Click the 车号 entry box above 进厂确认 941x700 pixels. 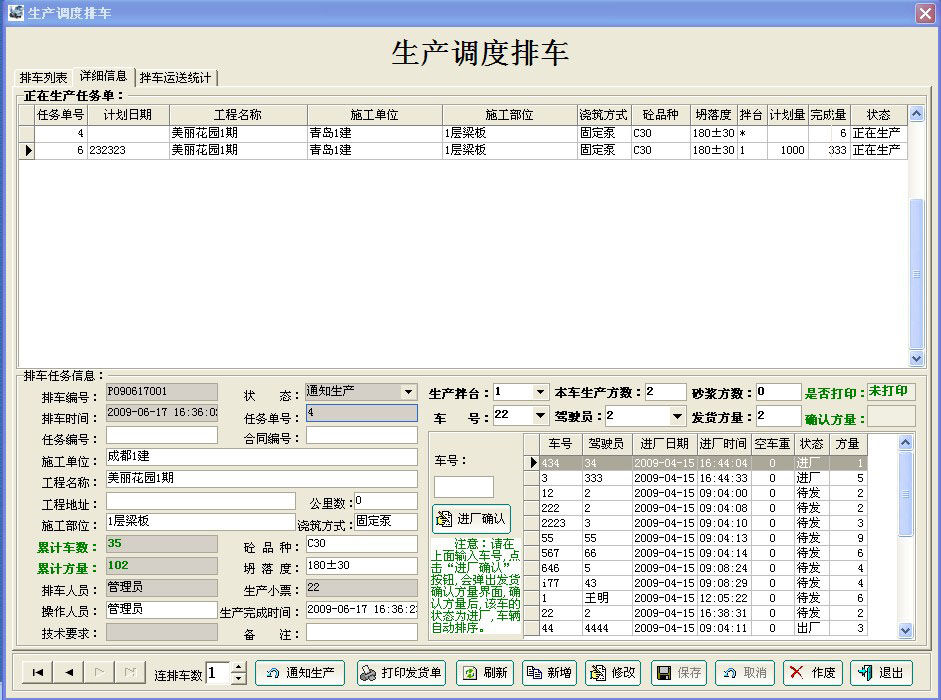tap(463, 487)
